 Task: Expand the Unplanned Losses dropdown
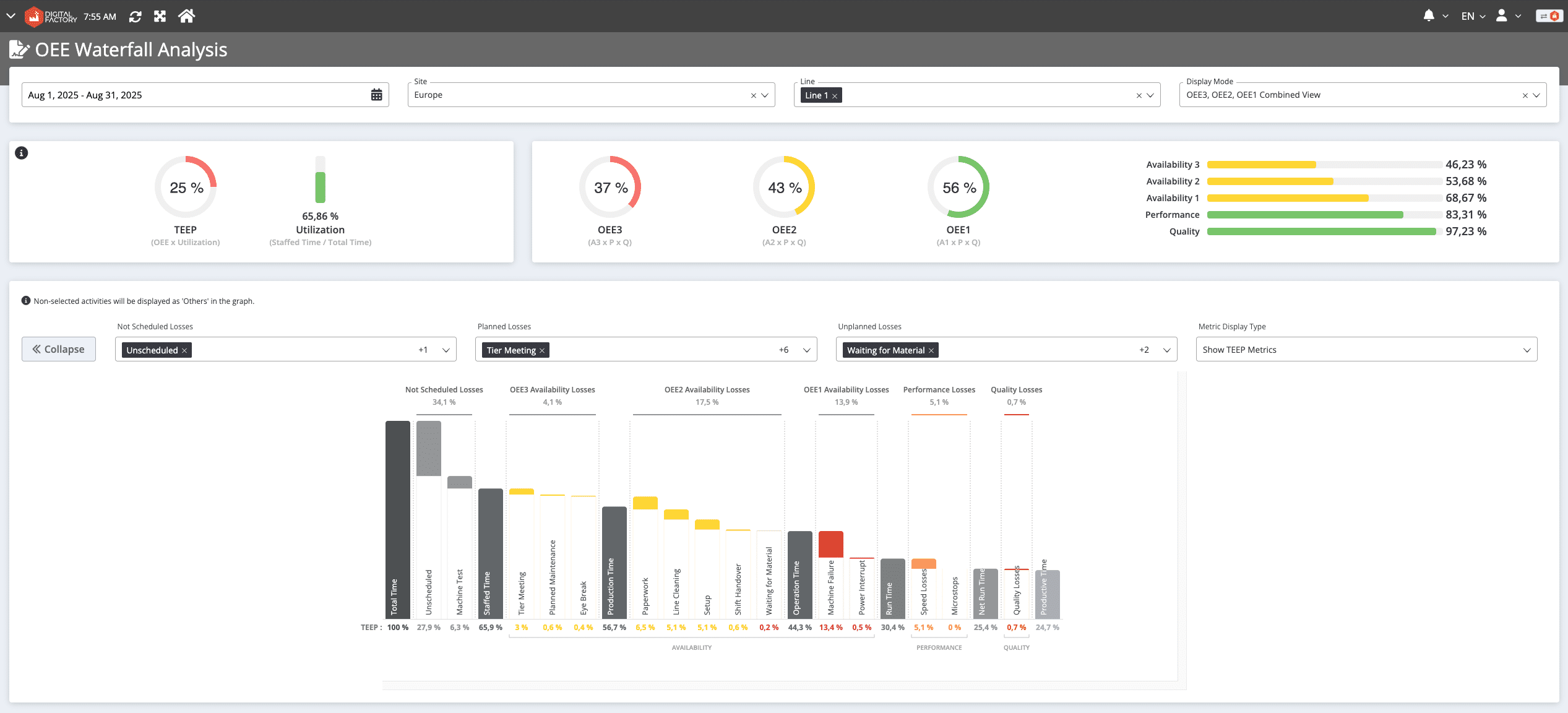1166,350
